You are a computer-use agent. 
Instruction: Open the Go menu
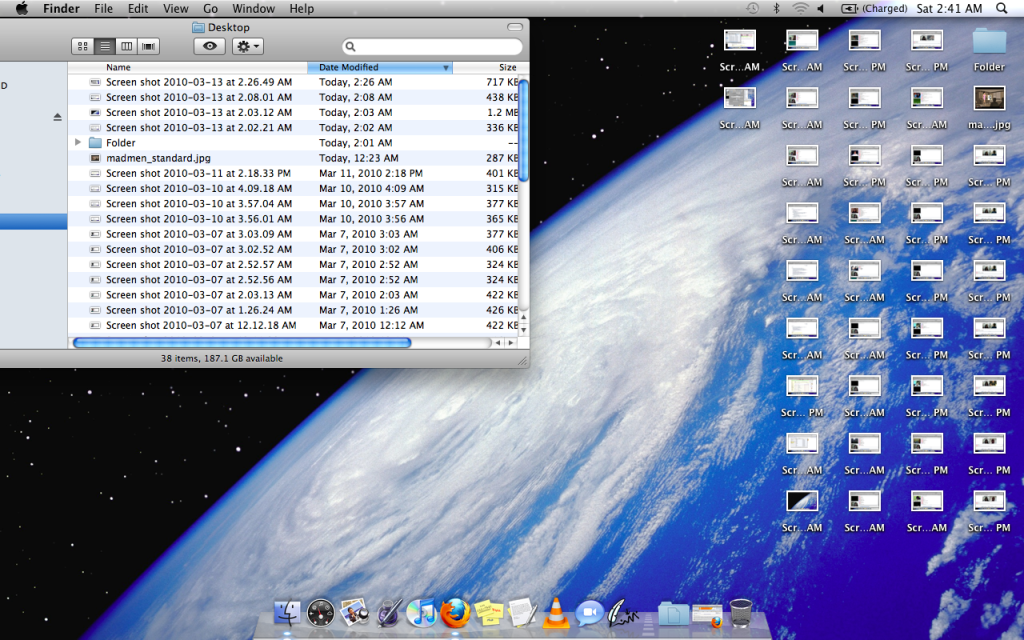pyautogui.click(x=210, y=8)
